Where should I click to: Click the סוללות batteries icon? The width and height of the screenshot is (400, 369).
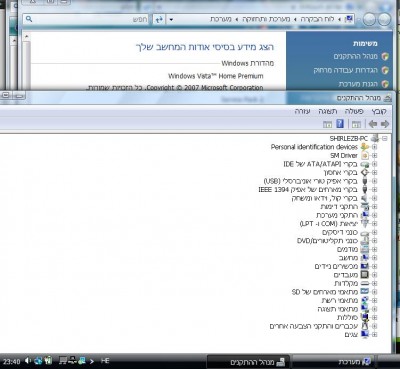pyautogui.click(x=365, y=317)
